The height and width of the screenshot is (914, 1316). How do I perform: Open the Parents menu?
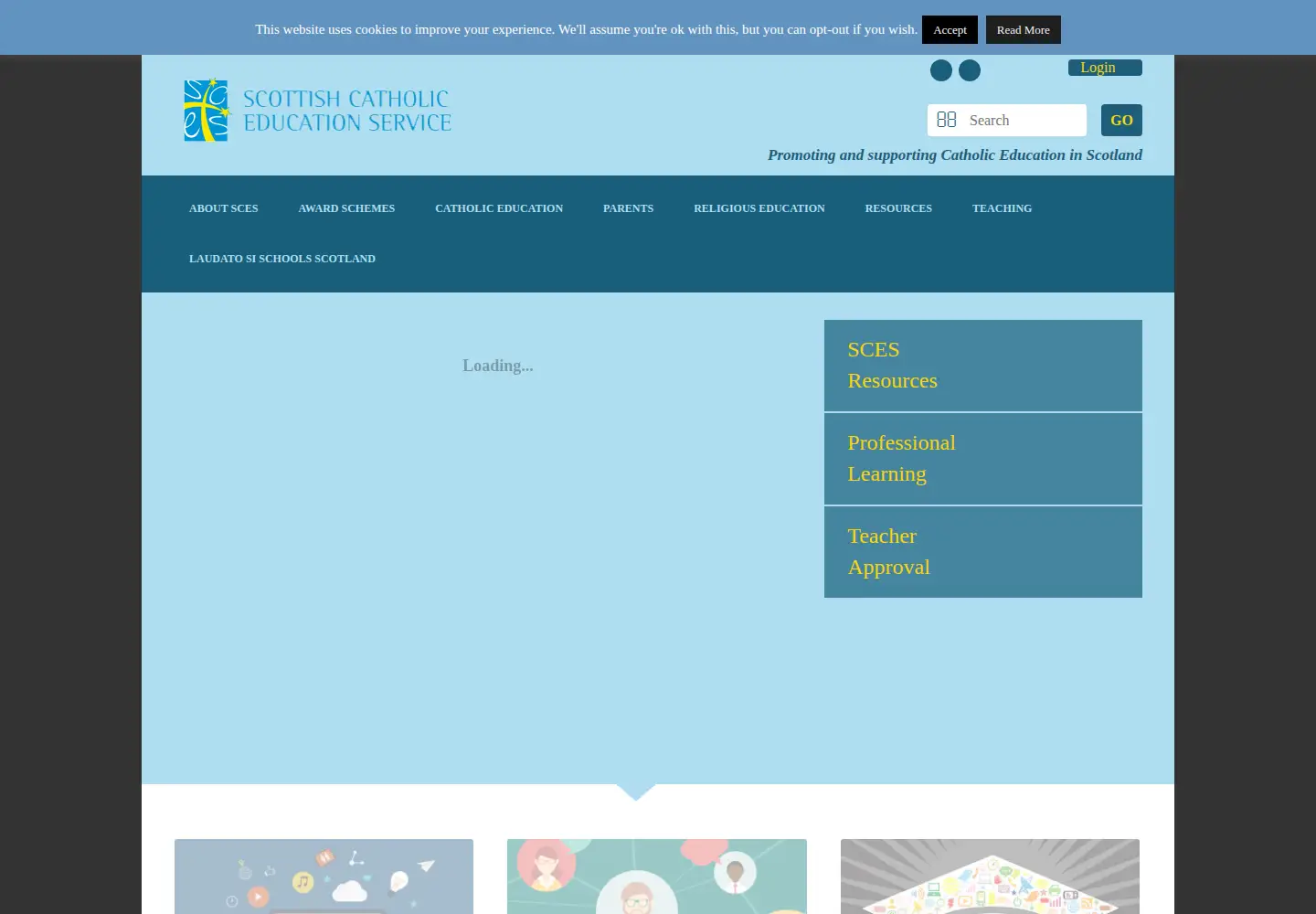tap(628, 208)
